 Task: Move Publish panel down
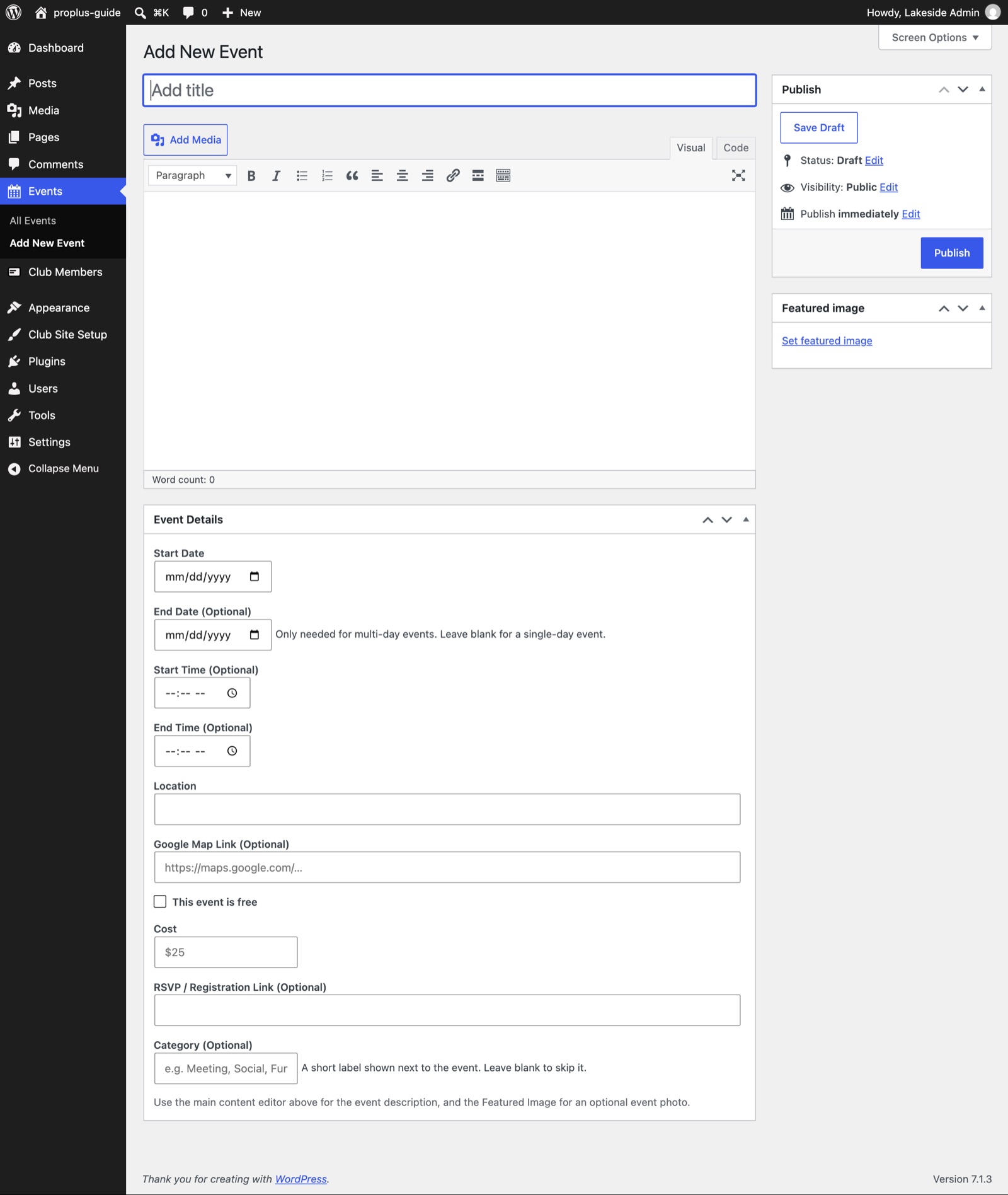(x=963, y=89)
